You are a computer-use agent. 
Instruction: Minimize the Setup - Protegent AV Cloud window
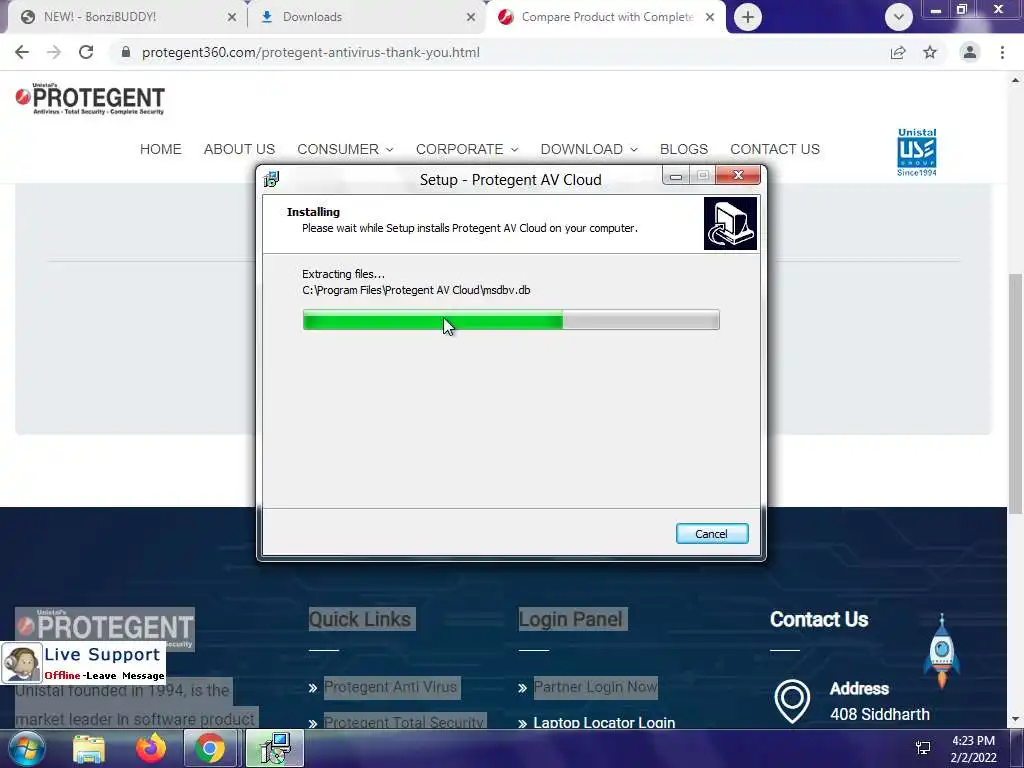click(676, 176)
